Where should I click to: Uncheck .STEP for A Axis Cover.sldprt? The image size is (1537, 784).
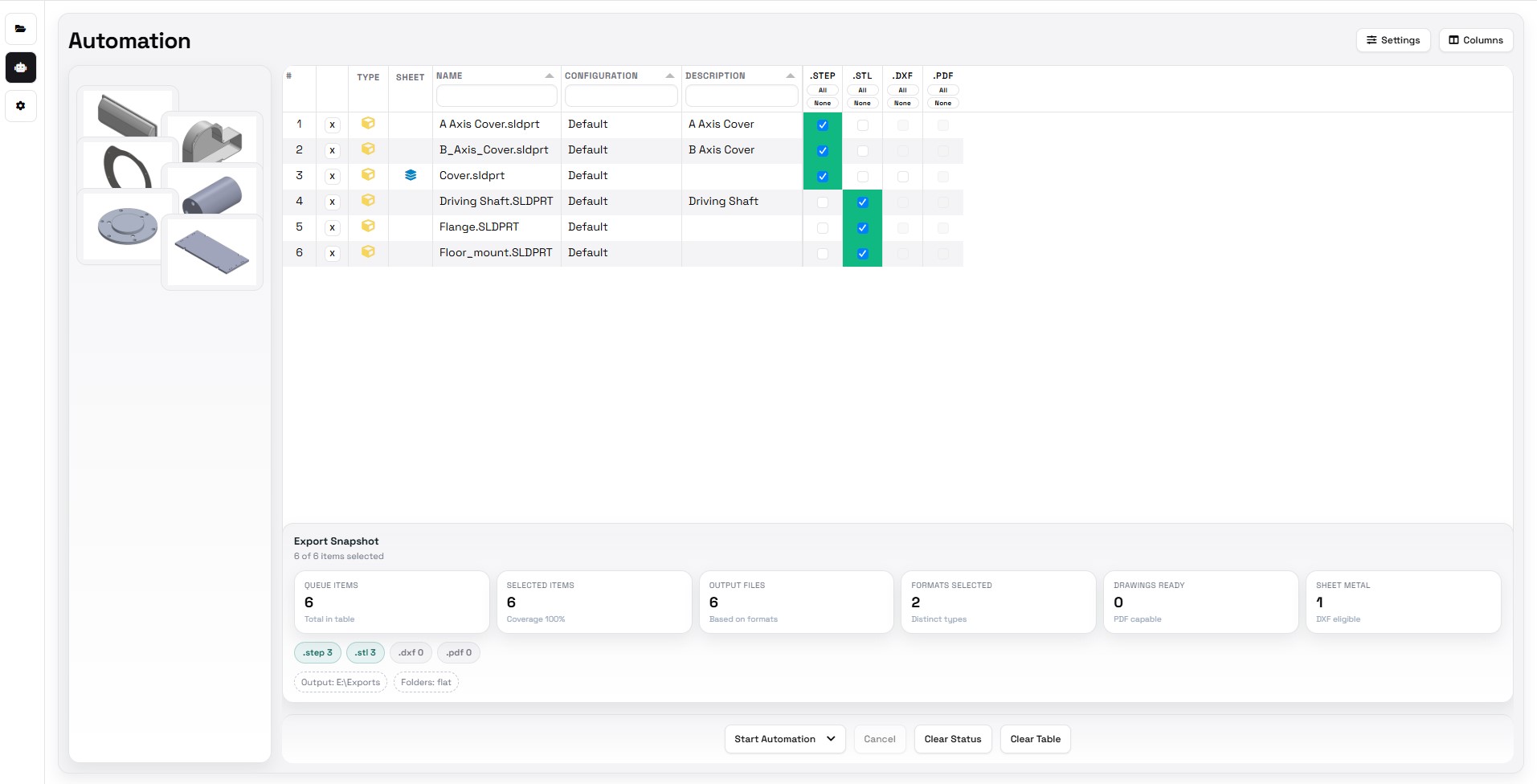pyautogui.click(x=823, y=125)
